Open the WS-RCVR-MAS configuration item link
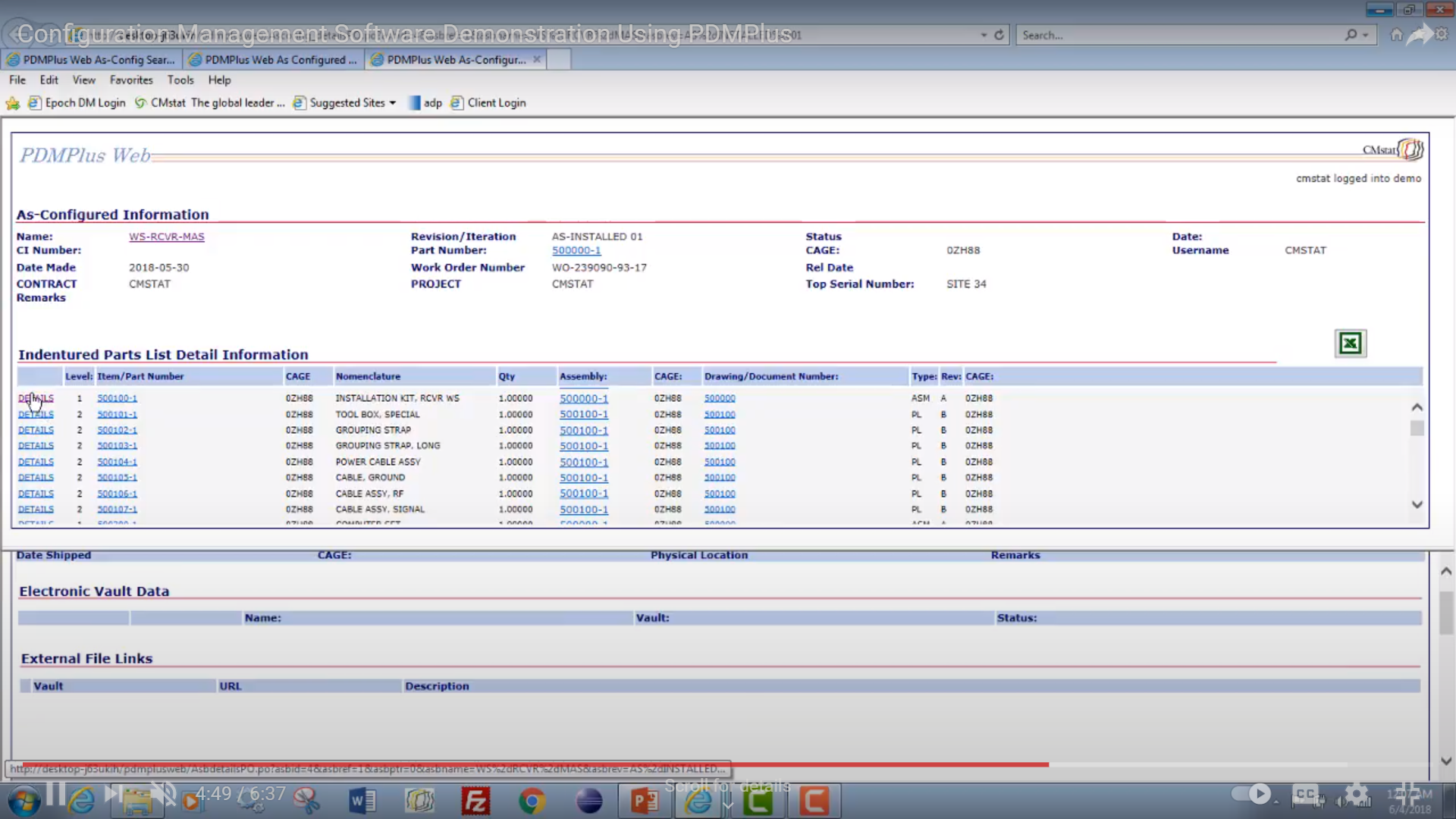The height and width of the screenshot is (819, 1456). click(x=167, y=236)
